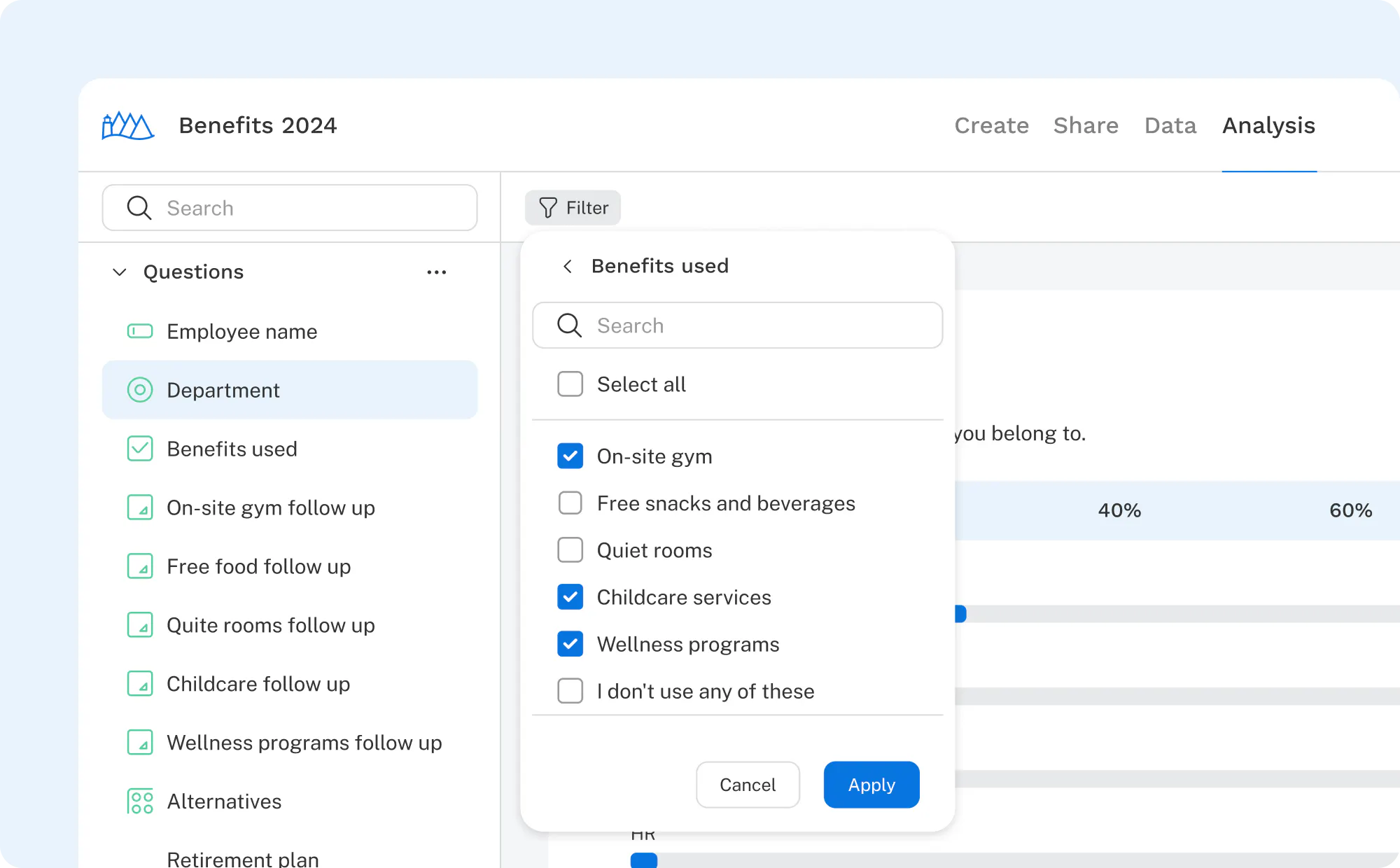The width and height of the screenshot is (1400, 868).
Task: Uncheck the On-site gym checkbox
Action: pyautogui.click(x=570, y=456)
